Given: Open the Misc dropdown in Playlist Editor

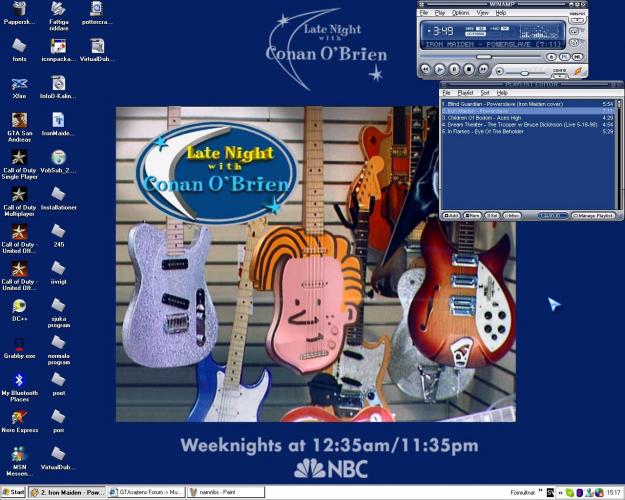Looking at the screenshot, I should tap(512, 215).
